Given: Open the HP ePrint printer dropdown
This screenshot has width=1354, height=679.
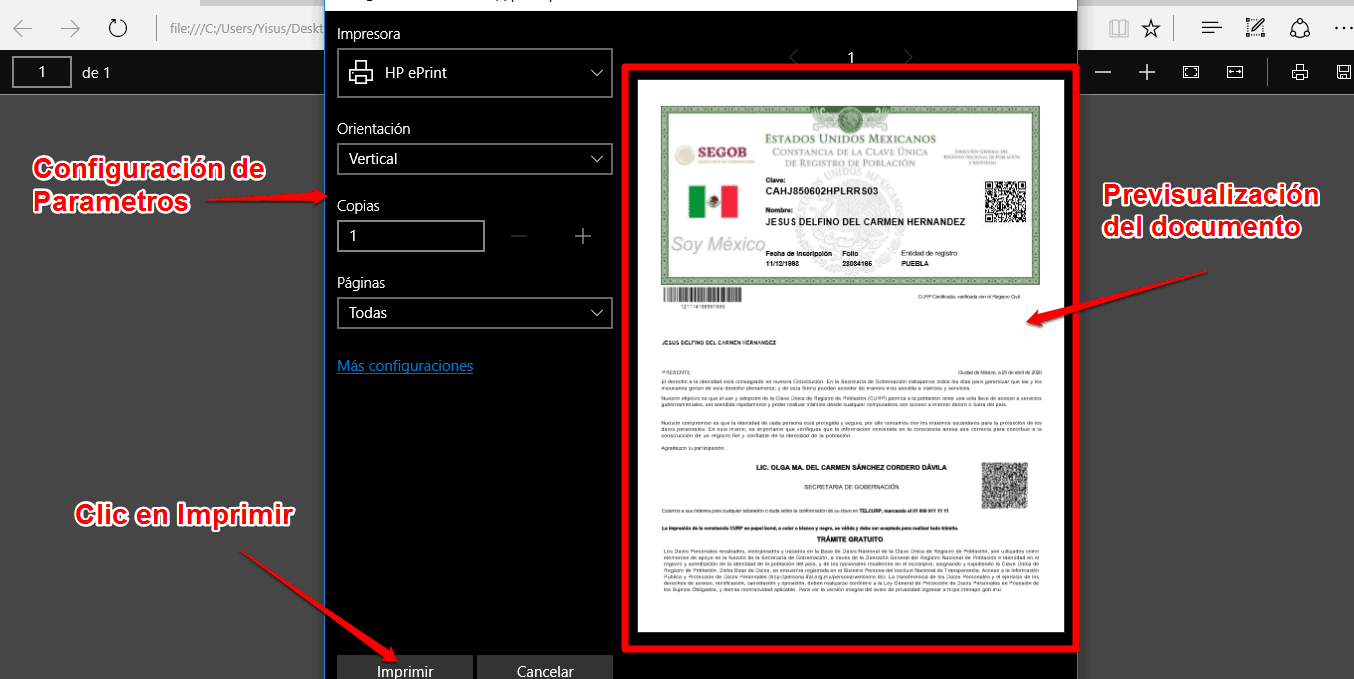Looking at the screenshot, I should click(474, 73).
